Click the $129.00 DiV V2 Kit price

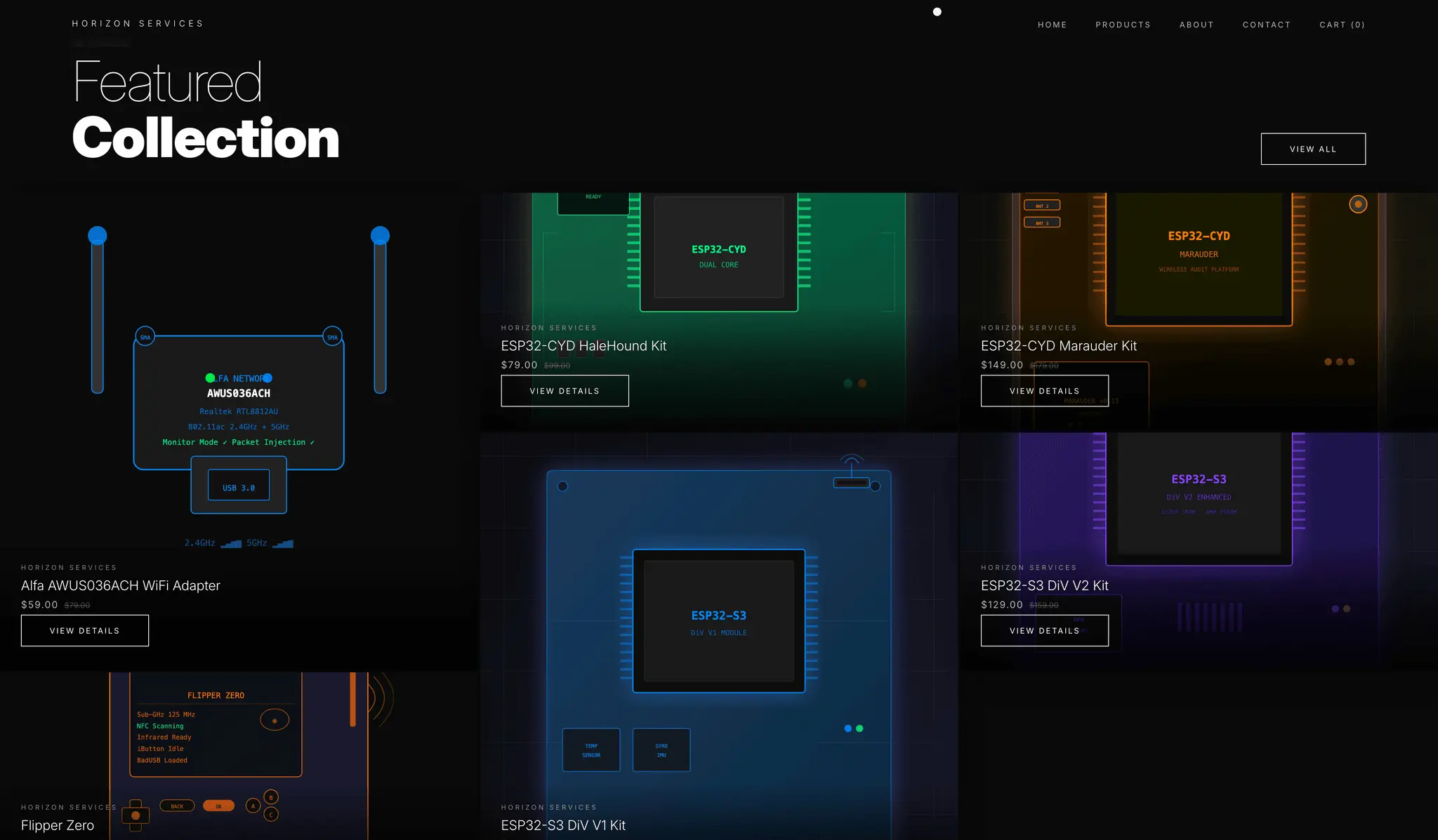1002,604
